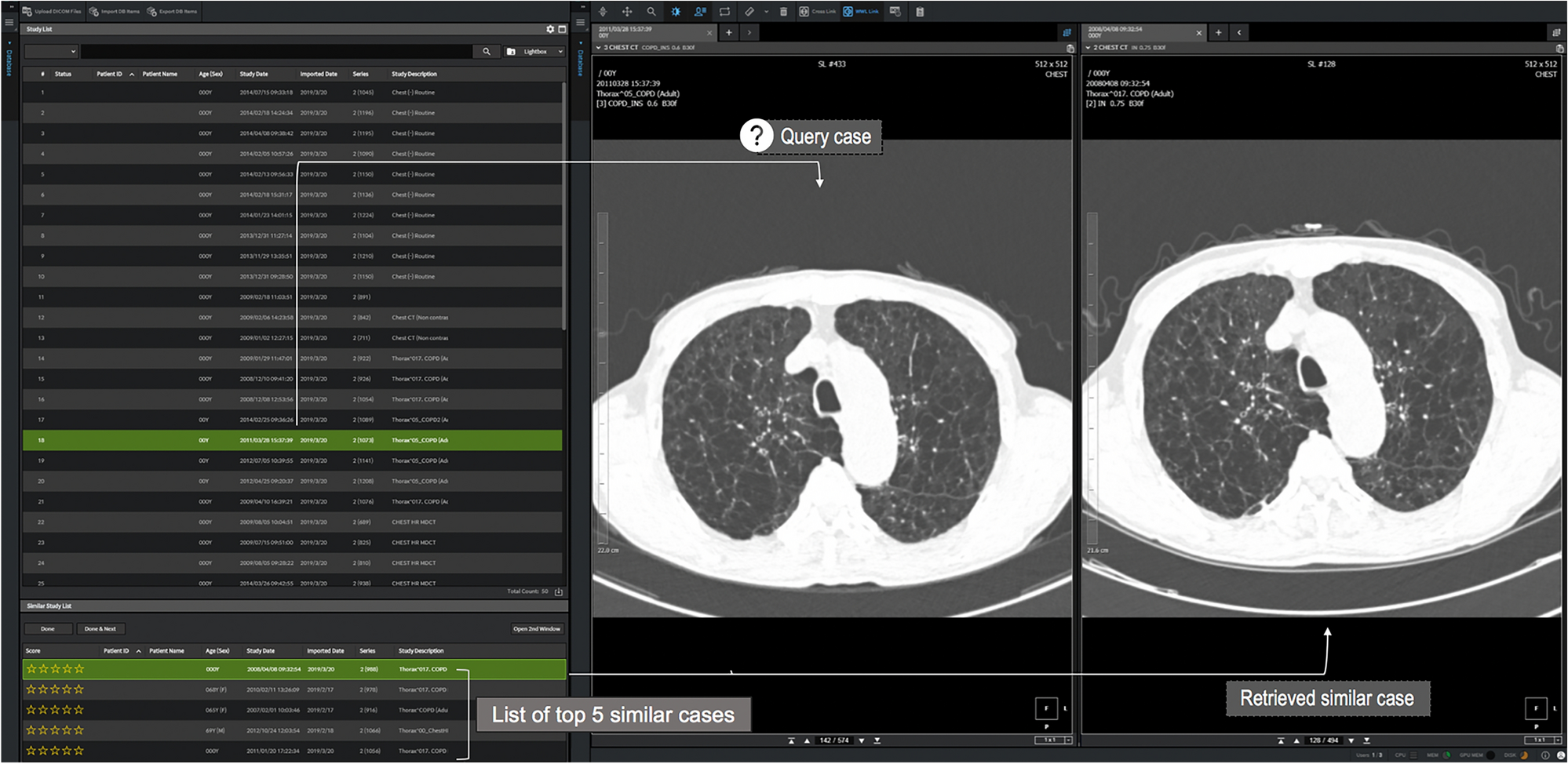The height and width of the screenshot is (764, 1568).
Task: Select the pan/move tool in viewer toolbar
Action: 627,12
